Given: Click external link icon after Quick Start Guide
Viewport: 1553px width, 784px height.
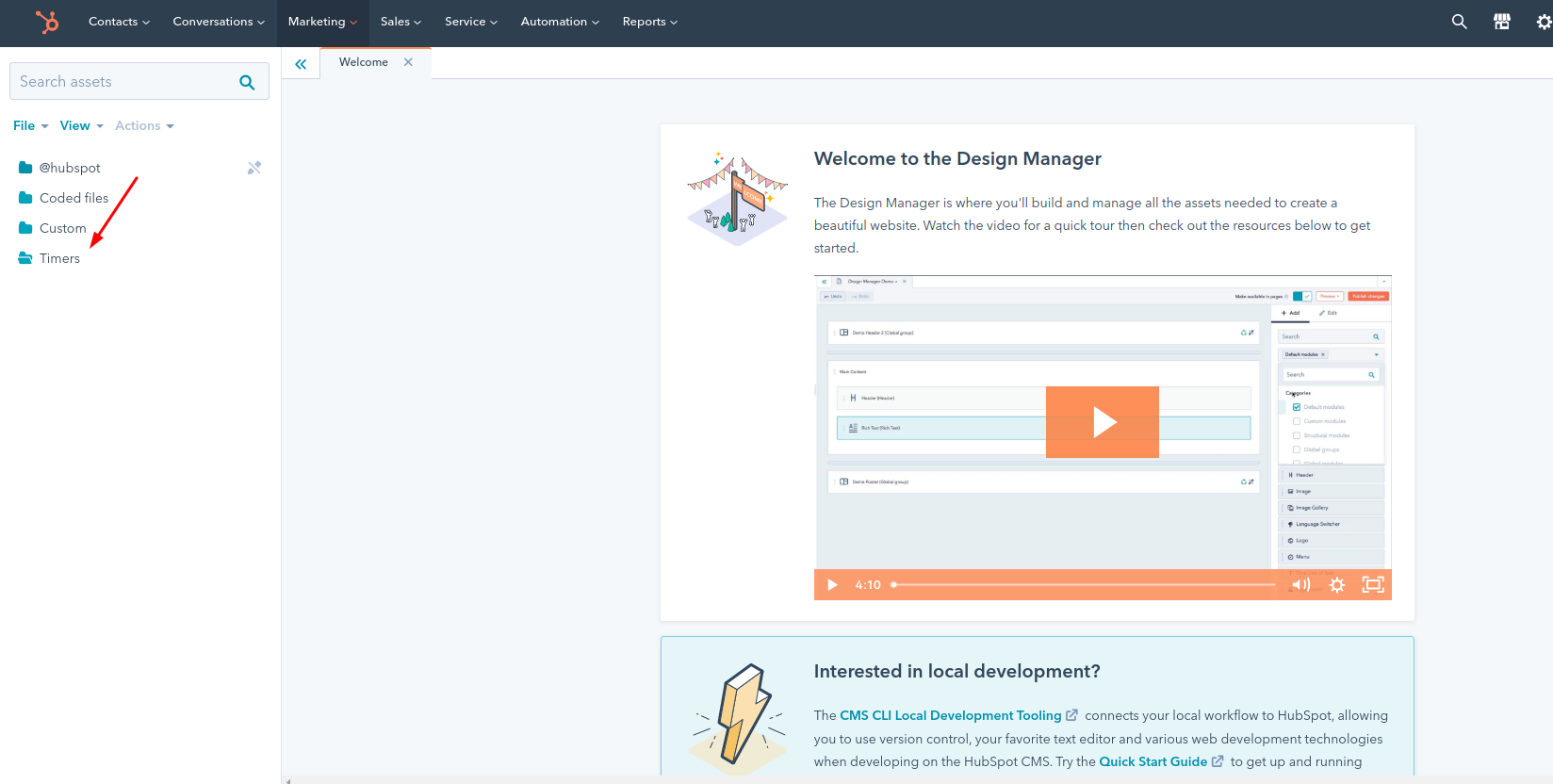Looking at the screenshot, I should pos(1218,761).
